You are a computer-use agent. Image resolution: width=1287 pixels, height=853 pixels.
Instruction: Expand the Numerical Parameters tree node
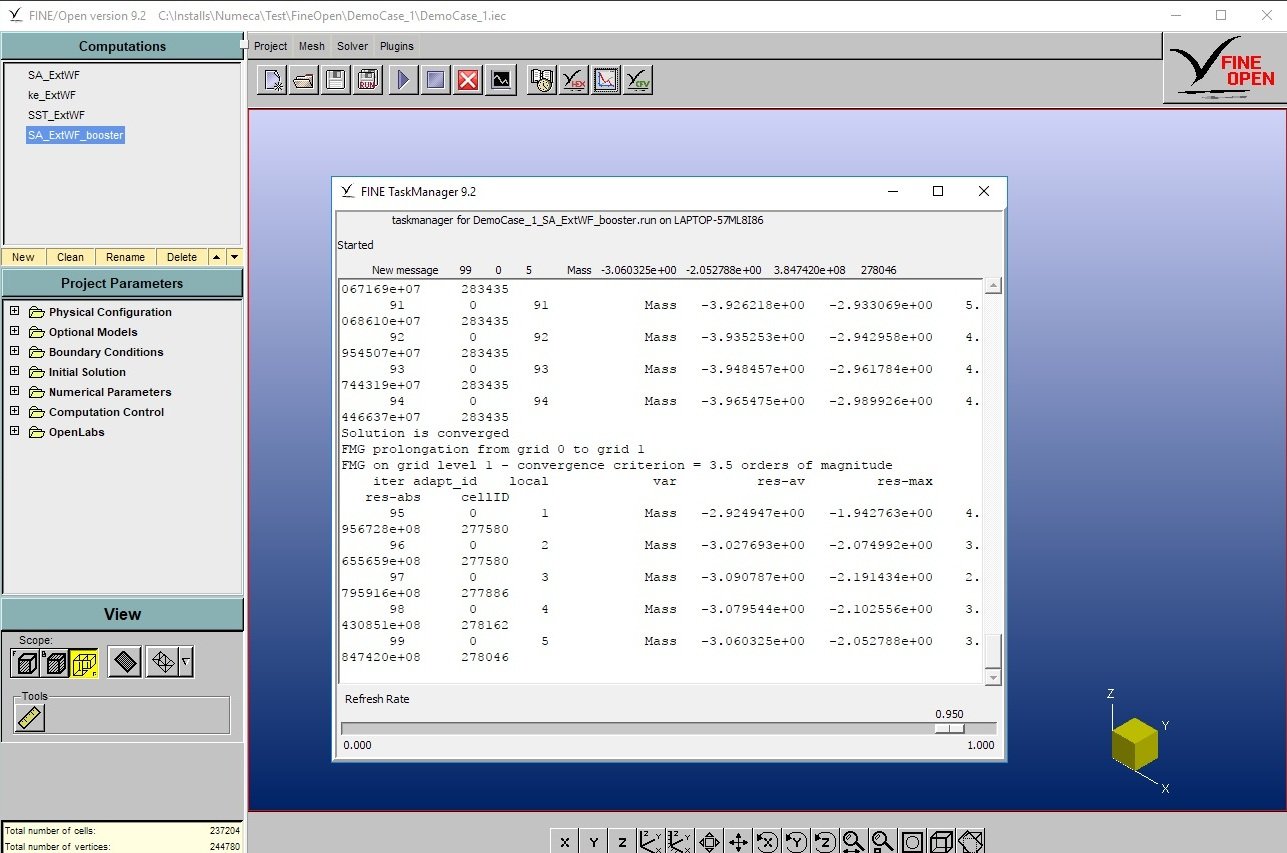pyautogui.click(x=14, y=391)
